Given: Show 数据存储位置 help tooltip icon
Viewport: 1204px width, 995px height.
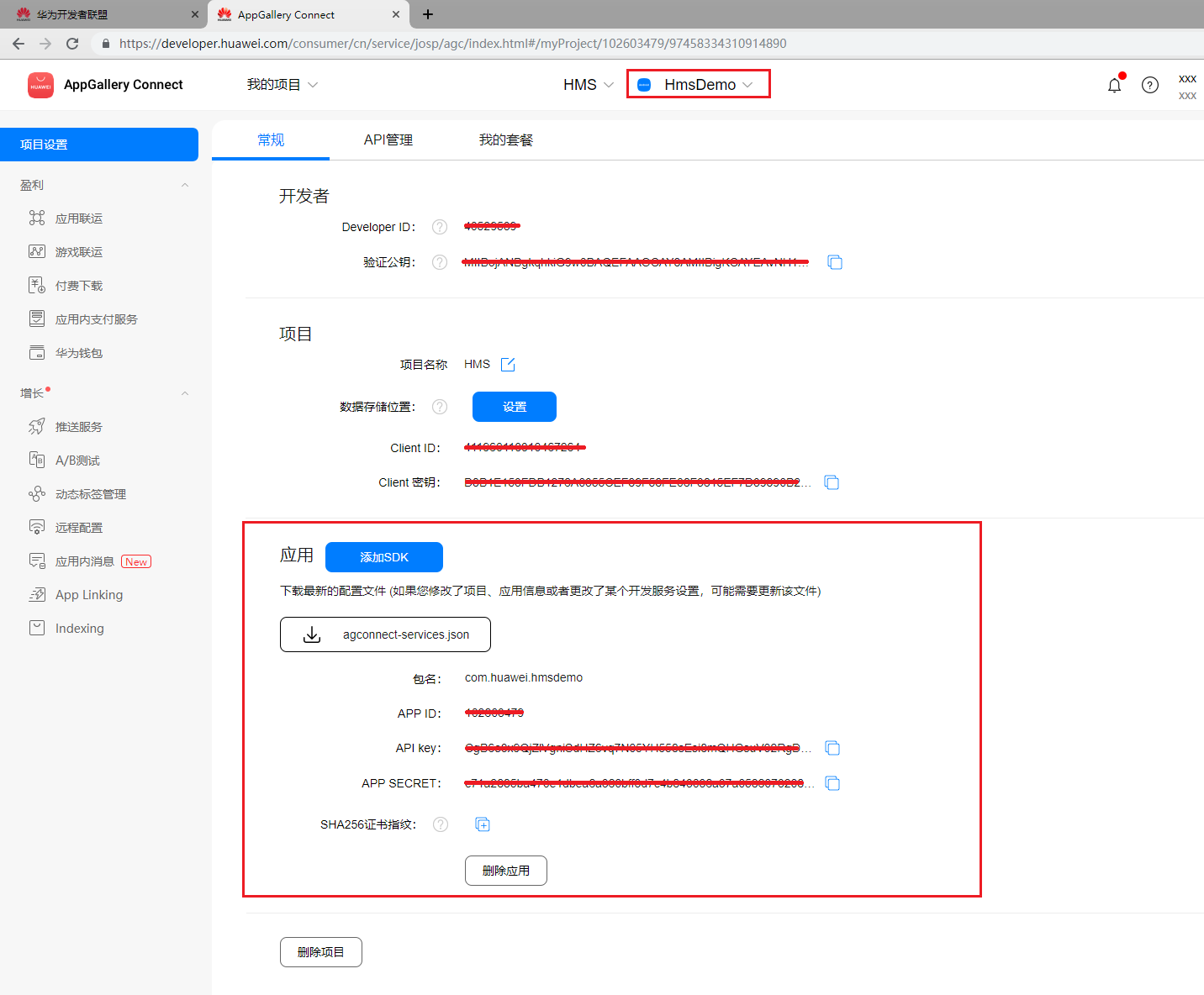Looking at the screenshot, I should (440, 407).
